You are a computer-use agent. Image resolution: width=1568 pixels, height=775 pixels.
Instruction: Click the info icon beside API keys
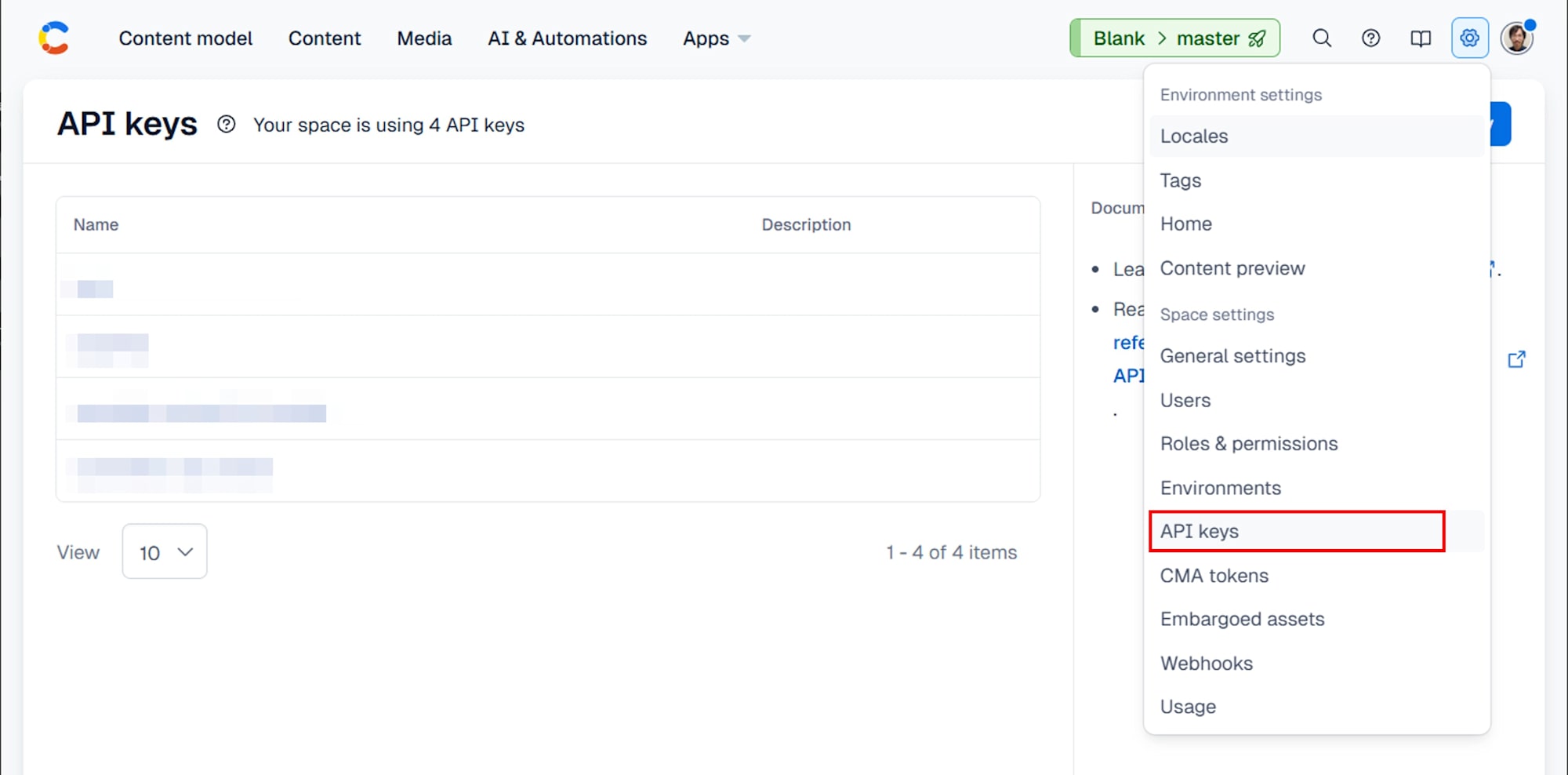(227, 125)
